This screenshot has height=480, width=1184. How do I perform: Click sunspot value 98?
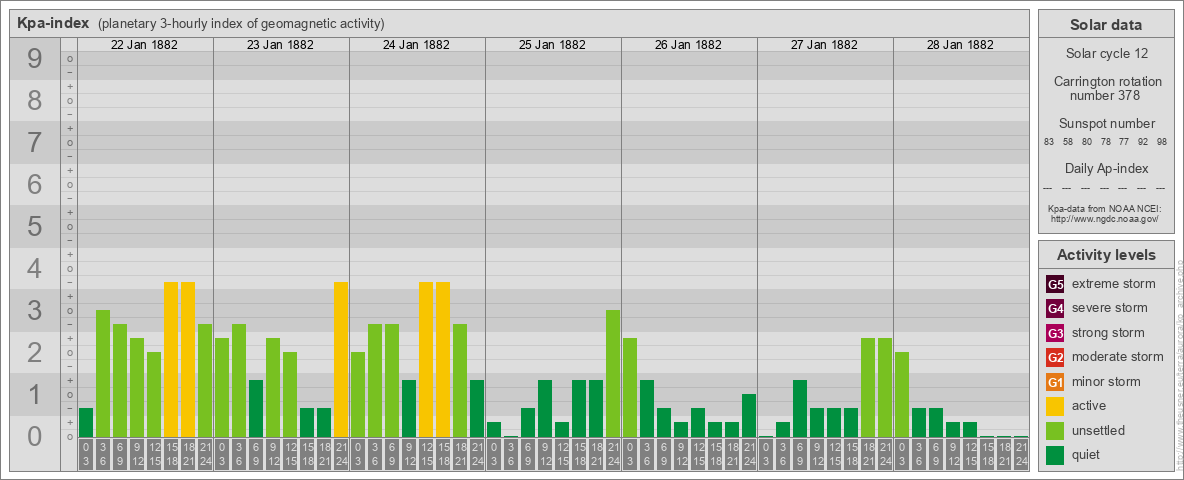[x=1161, y=142]
